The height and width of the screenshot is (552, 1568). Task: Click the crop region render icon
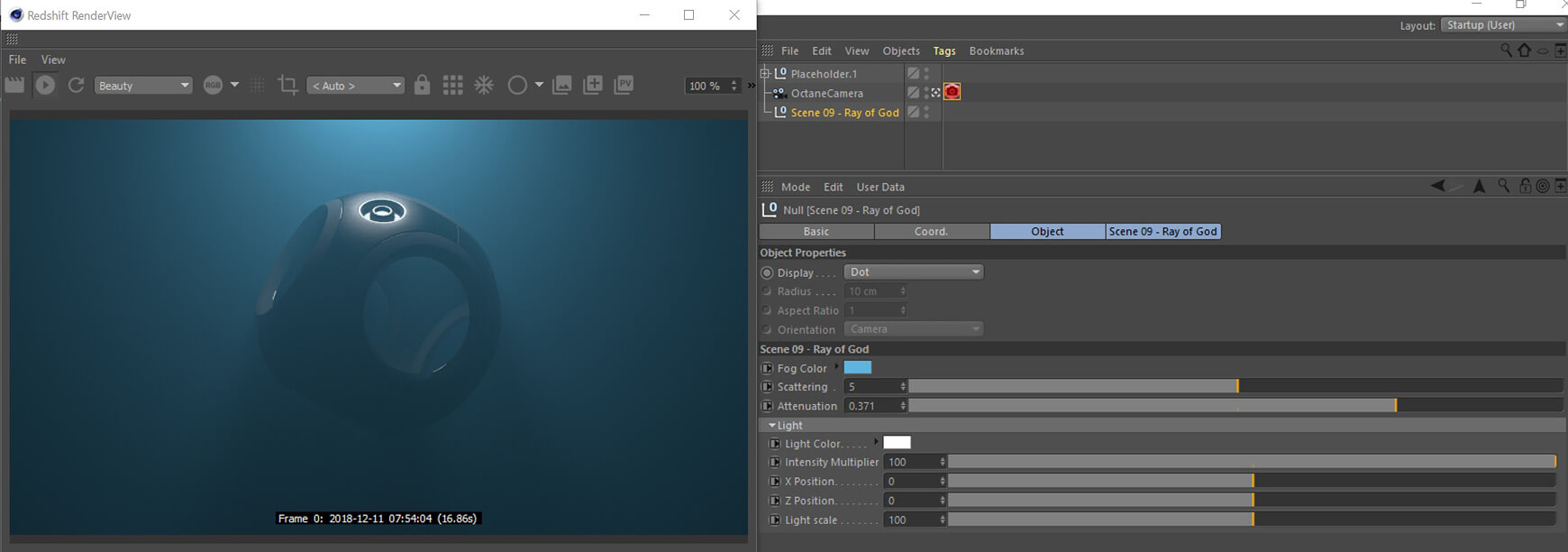coord(287,85)
